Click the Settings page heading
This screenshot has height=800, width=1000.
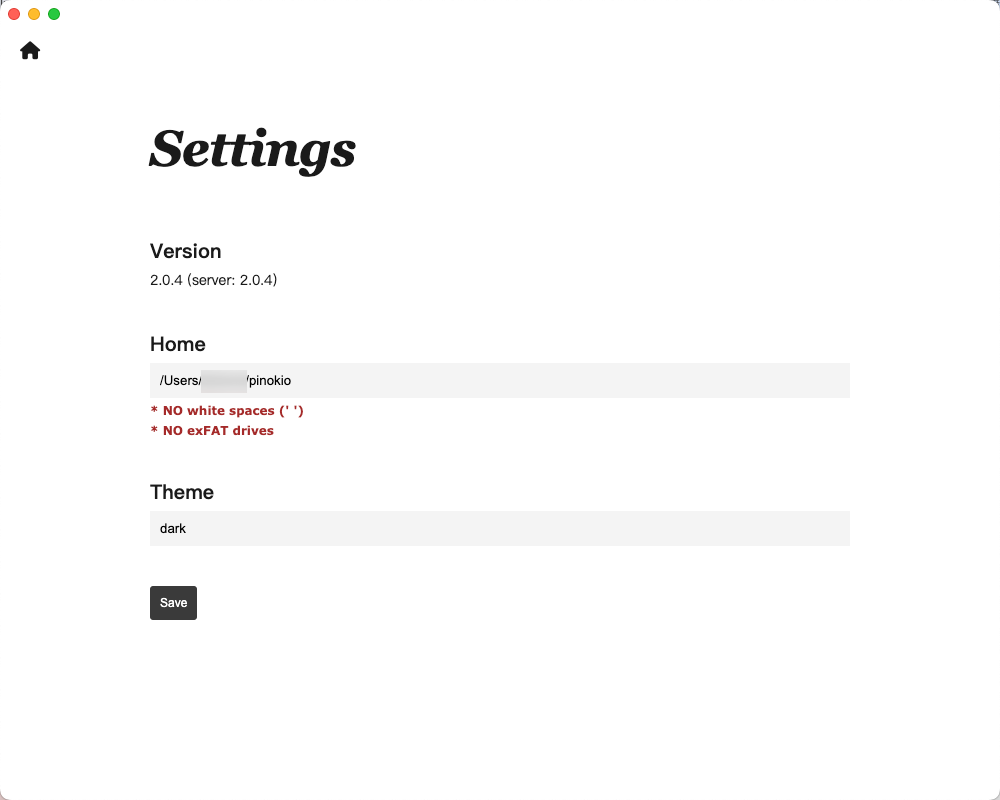pos(252,151)
